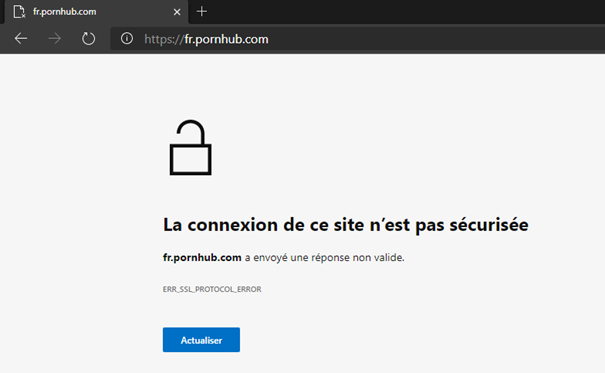Click the page icon on the tab

tap(19, 12)
